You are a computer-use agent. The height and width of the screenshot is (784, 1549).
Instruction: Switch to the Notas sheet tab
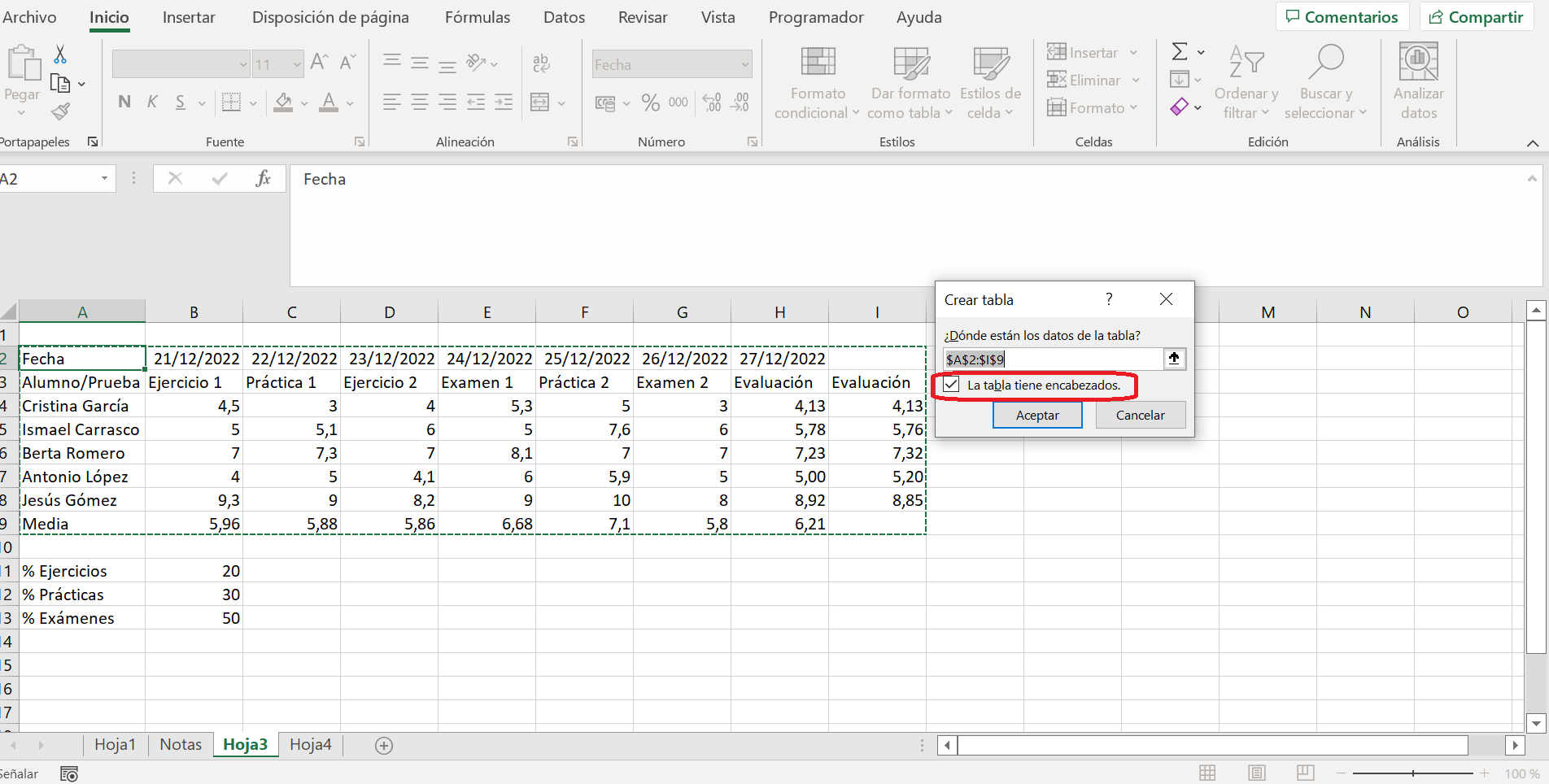(181, 745)
